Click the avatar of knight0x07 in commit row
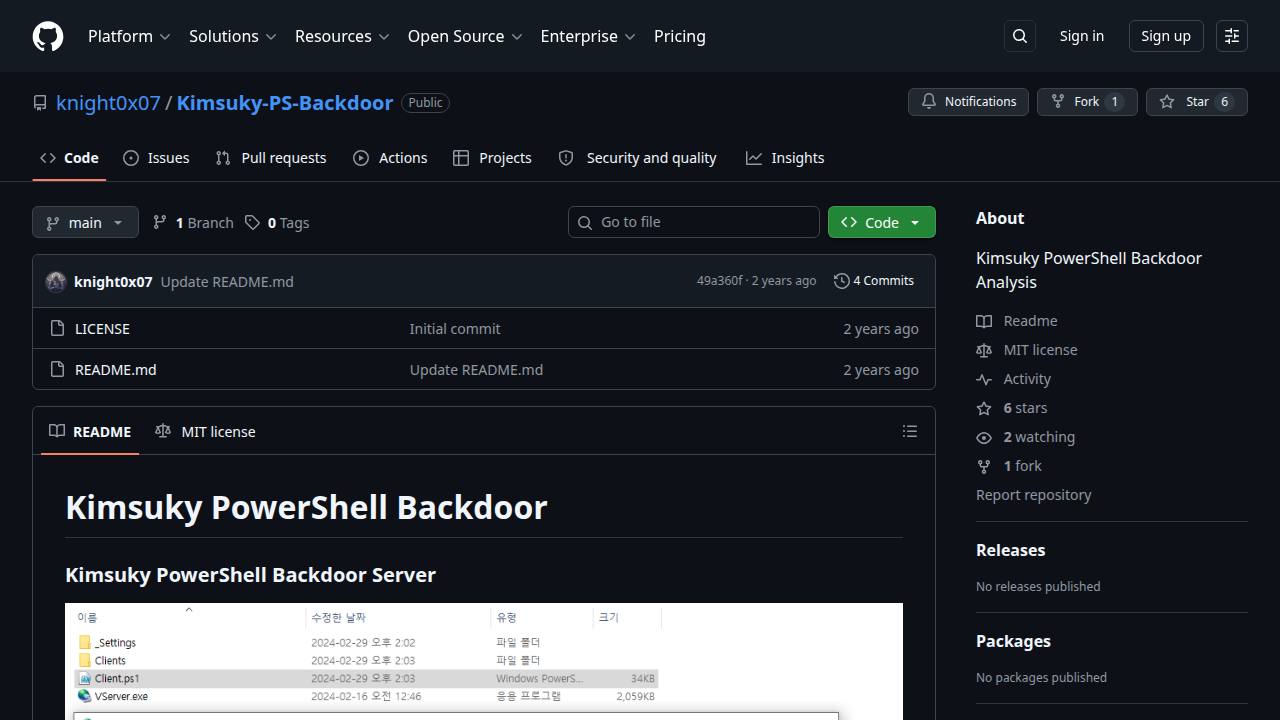Screen dimensions: 1280x720 [x=56, y=281]
